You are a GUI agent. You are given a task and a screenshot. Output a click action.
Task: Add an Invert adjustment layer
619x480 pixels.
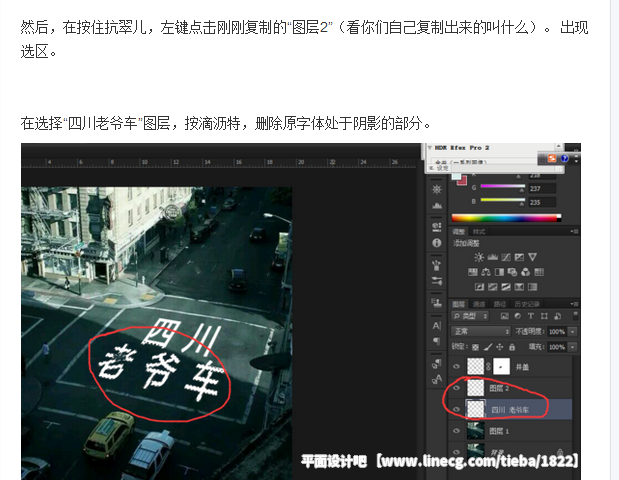[479, 287]
